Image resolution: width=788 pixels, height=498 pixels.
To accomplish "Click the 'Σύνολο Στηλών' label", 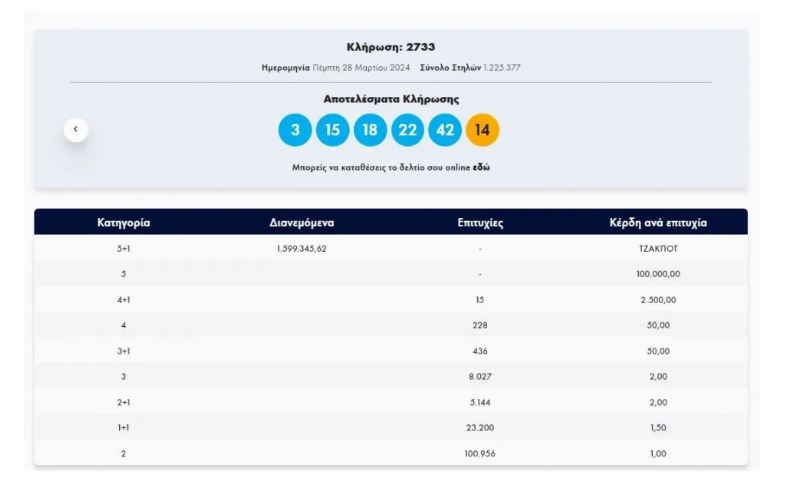I will click(x=450, y=68).
